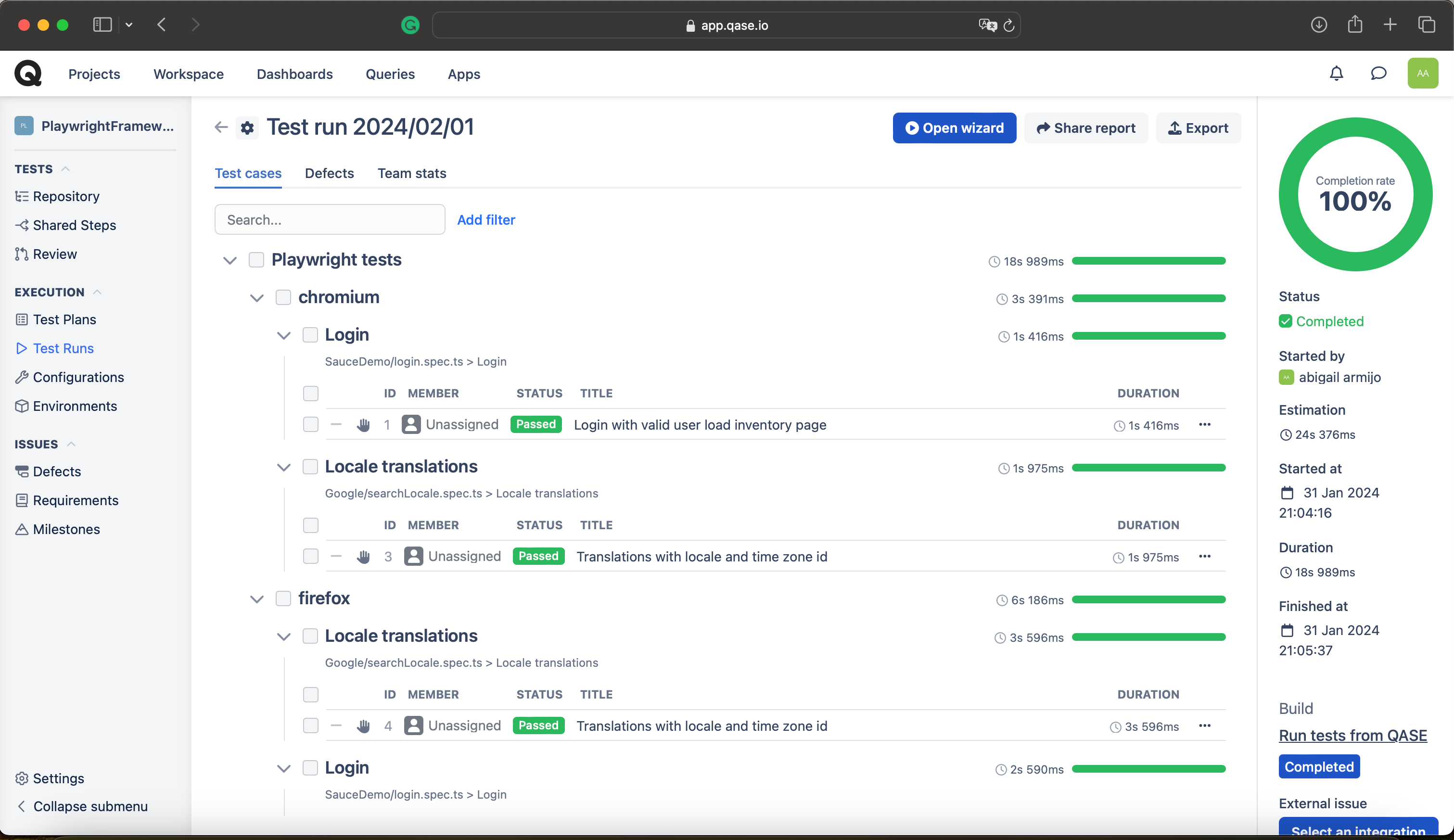
Task: Click the Review sidebar icon
Action: (x=22, y=254)
